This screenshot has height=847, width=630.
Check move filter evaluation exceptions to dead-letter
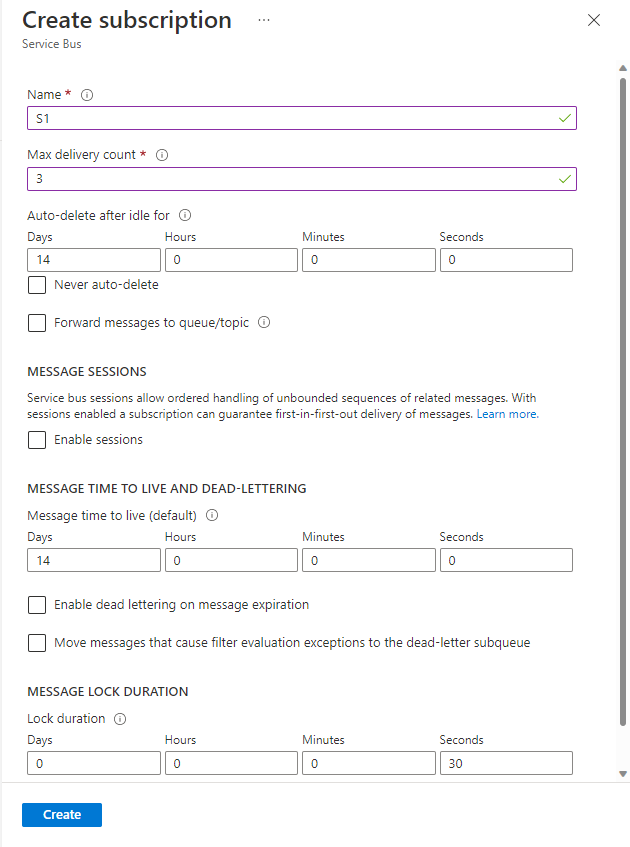click(37, 643)
